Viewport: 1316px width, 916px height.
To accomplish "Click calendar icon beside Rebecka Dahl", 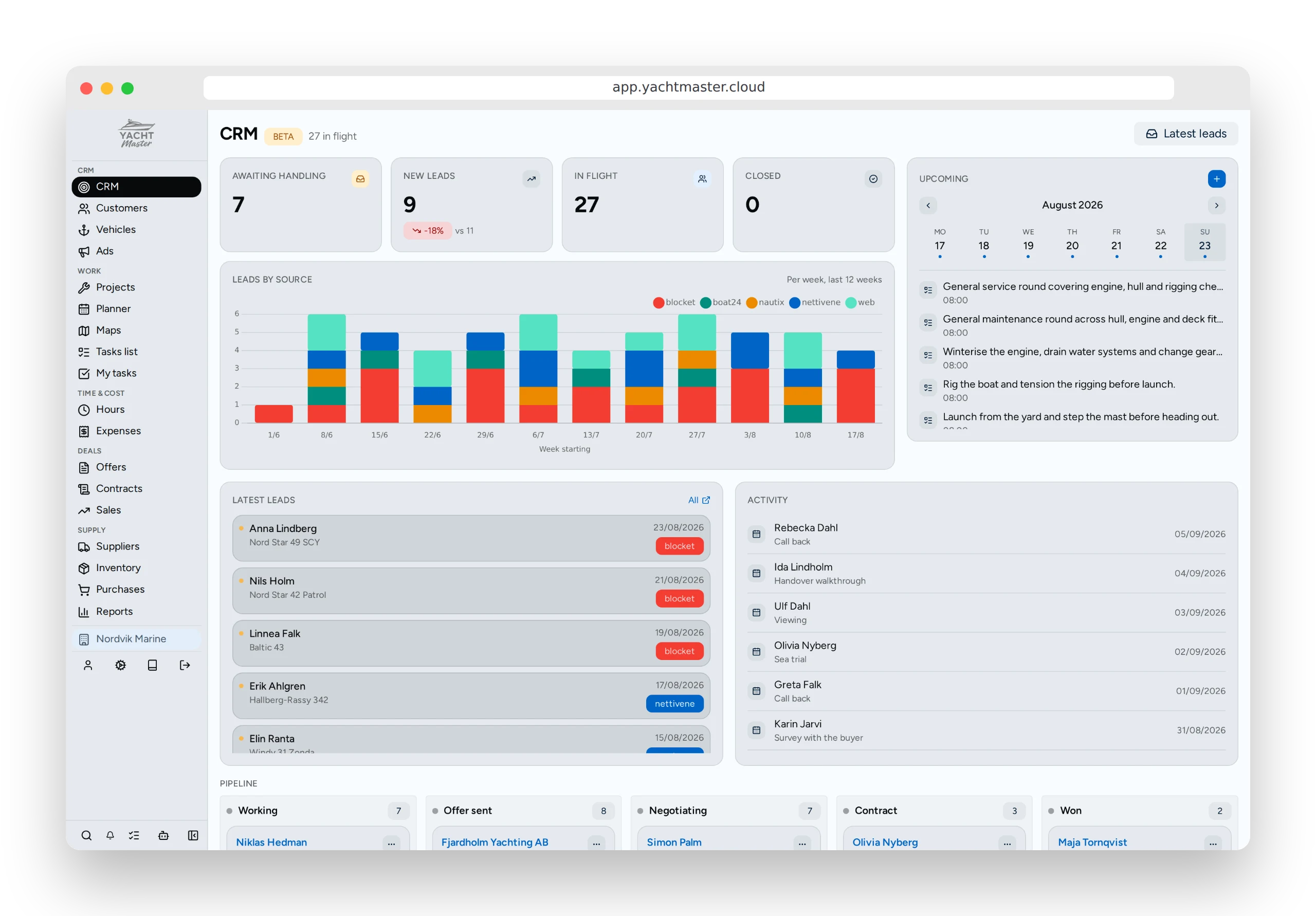I will pyautogui.click(x=756, y=534).
